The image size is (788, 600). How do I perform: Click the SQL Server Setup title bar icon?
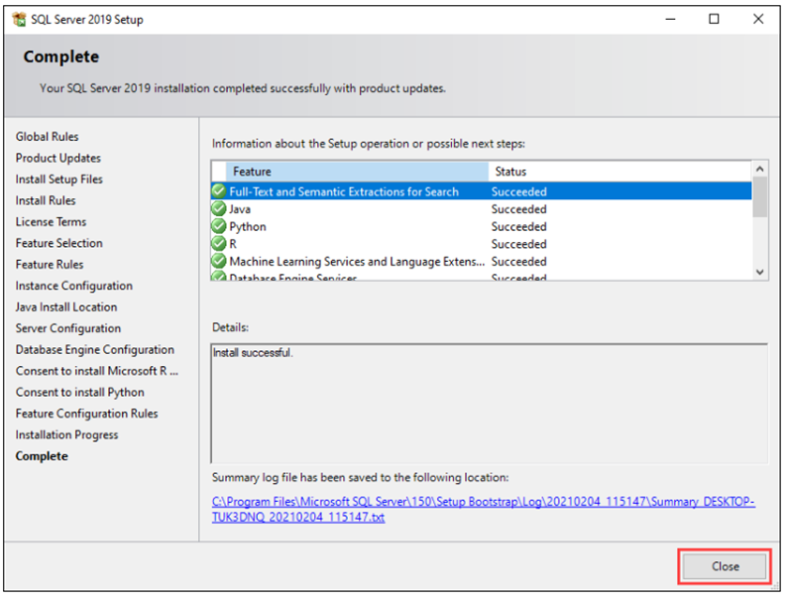pos(18,19)
